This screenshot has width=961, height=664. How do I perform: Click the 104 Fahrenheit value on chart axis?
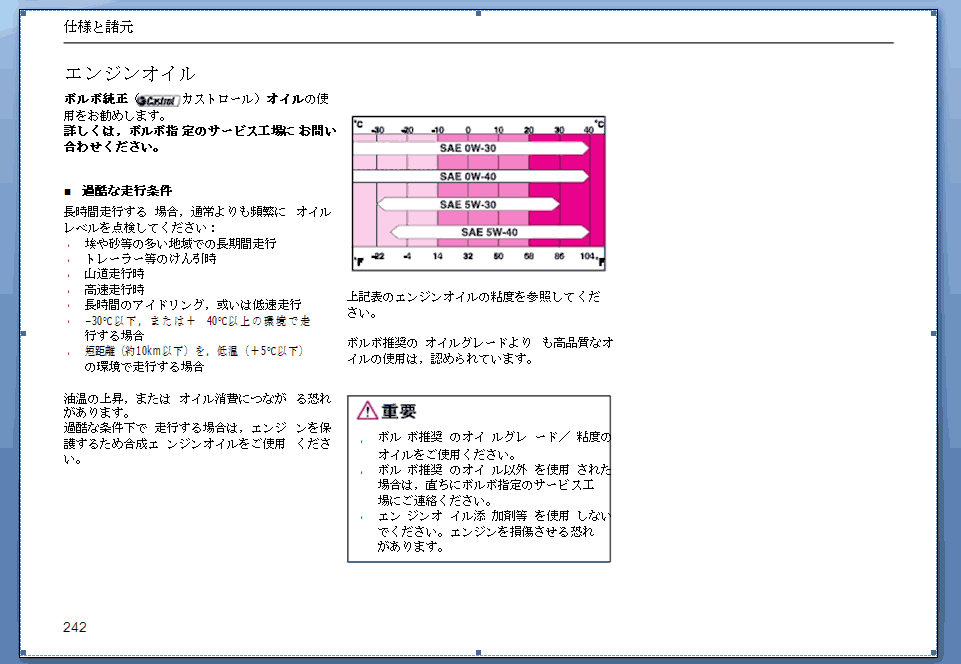tap(587, 256)
